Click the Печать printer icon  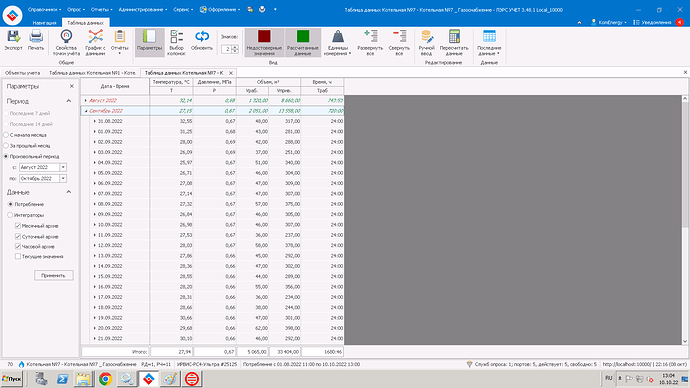point(36,37)
